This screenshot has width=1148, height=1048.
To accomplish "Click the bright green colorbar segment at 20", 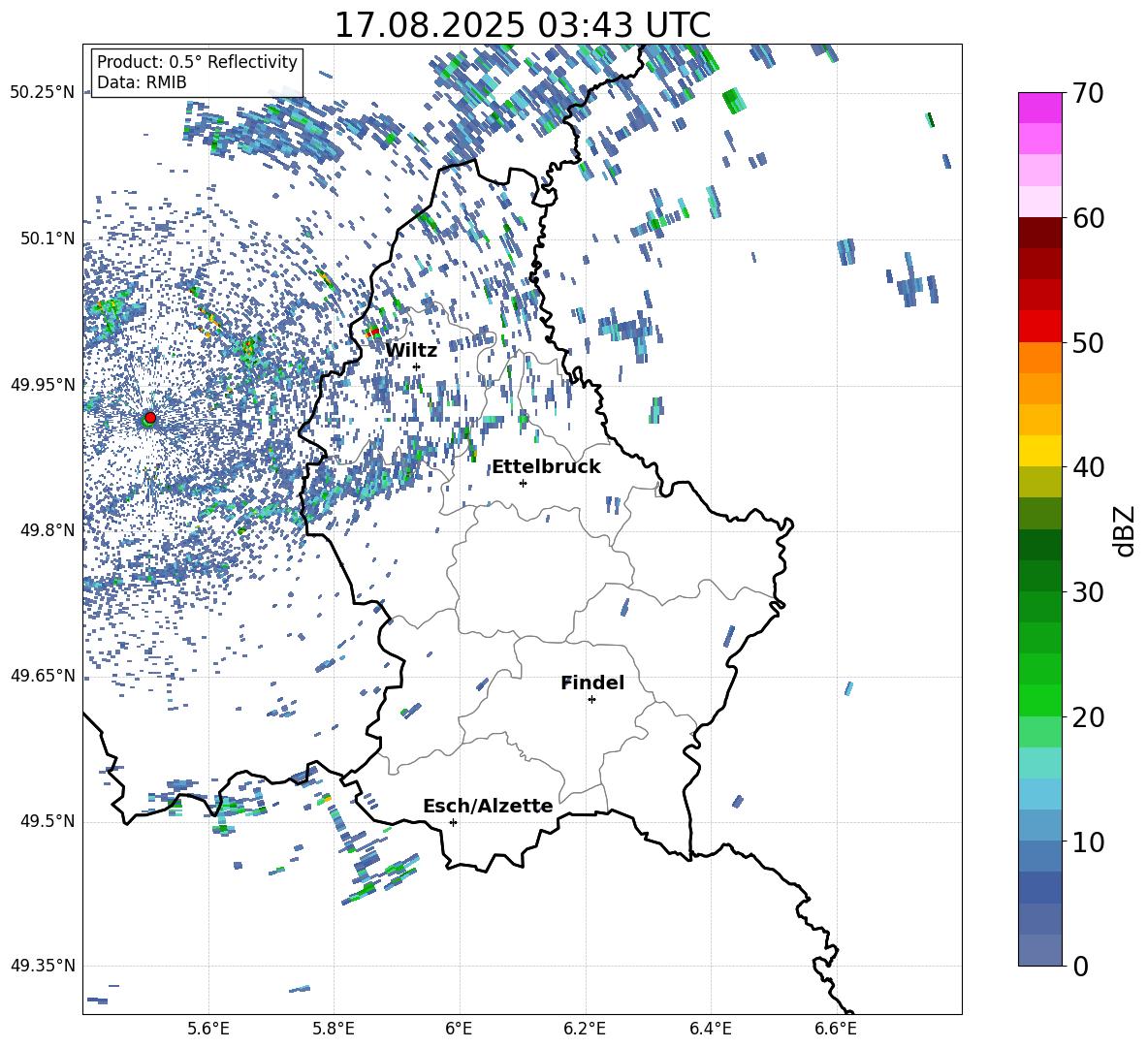I will point(1040,700).
